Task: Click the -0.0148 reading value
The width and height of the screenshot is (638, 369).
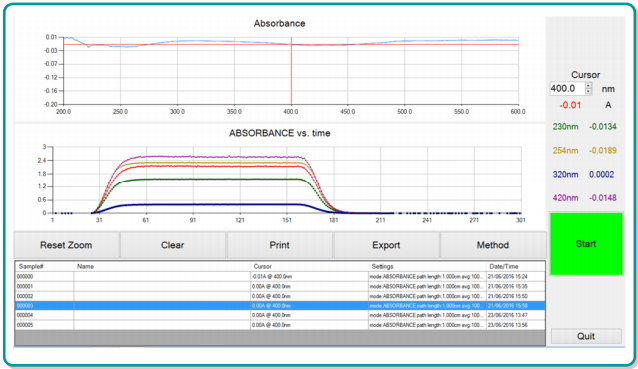Action: point(603,198)
